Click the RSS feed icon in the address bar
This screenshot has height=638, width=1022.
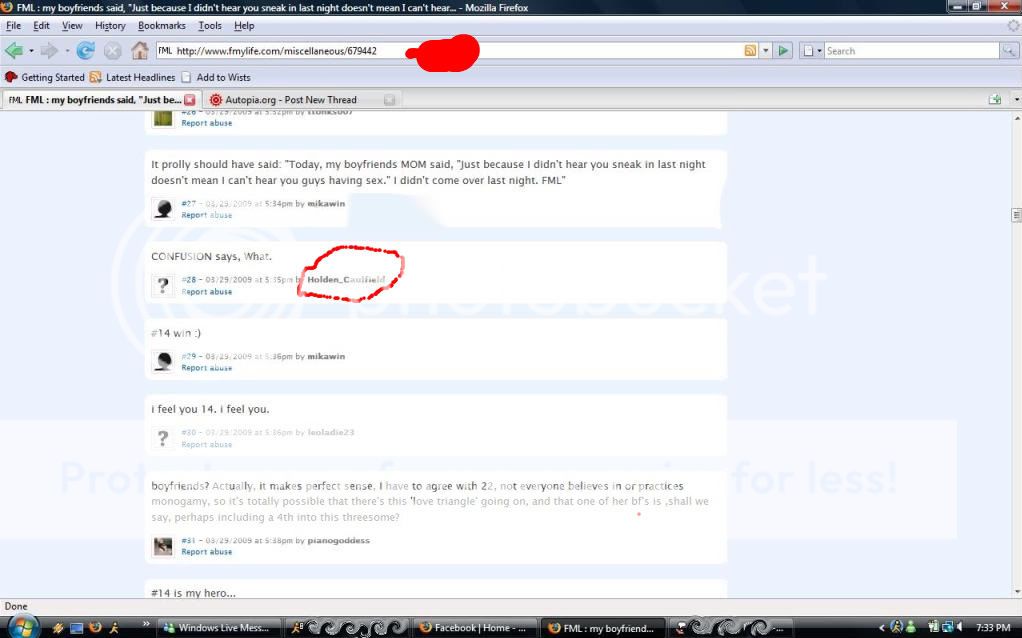pyautogui.click(x=750, y=50)
